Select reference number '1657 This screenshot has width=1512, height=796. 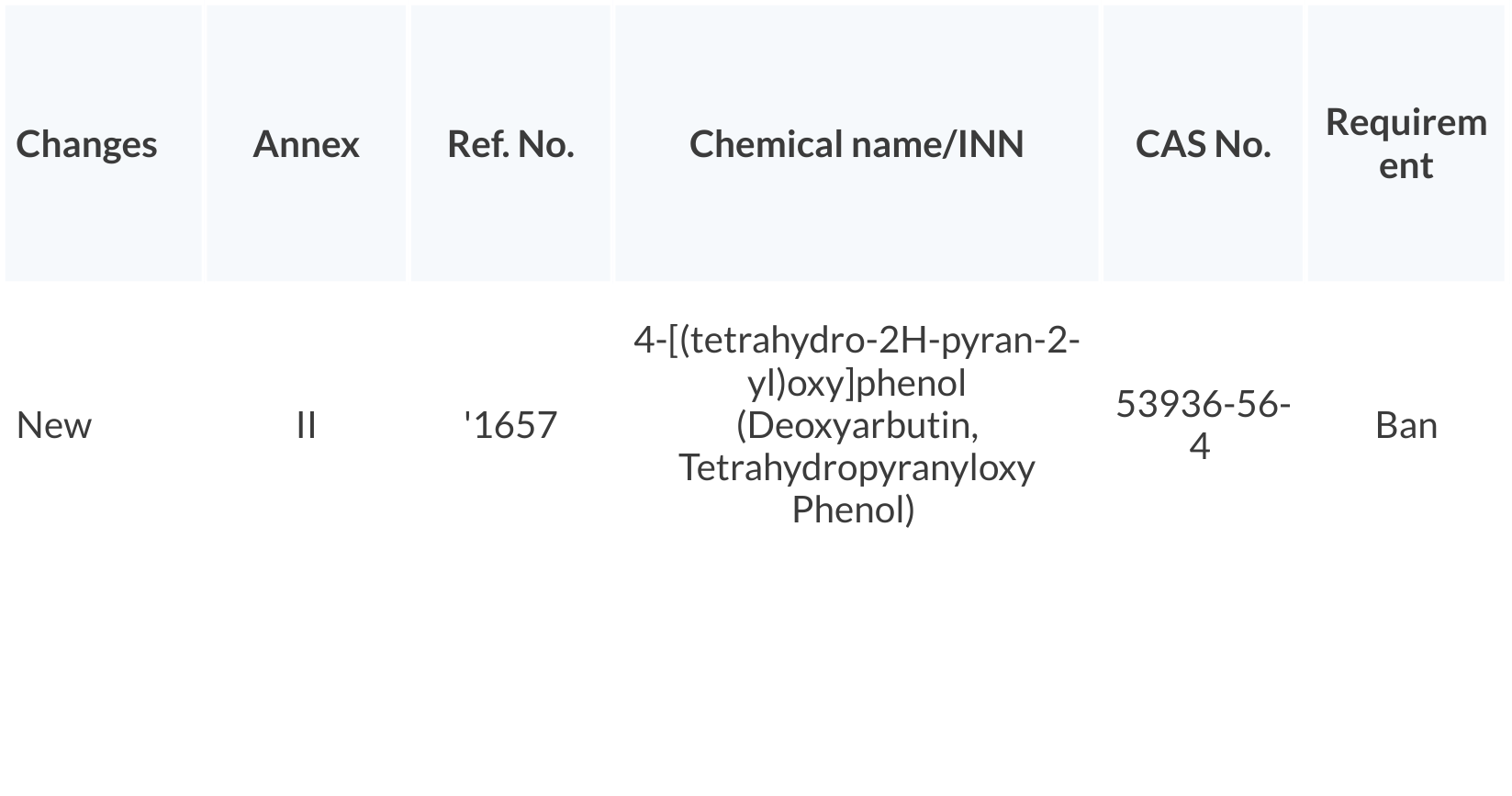tap(510, 425)
